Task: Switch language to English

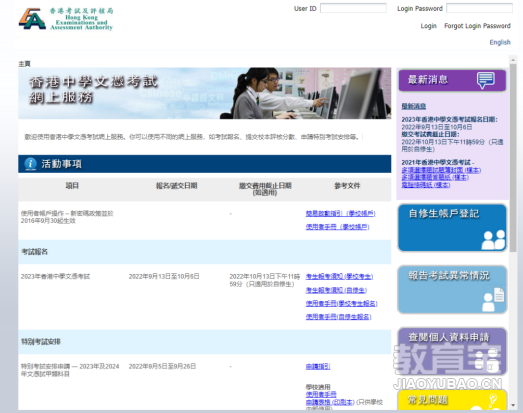Action: click(500, 42)
